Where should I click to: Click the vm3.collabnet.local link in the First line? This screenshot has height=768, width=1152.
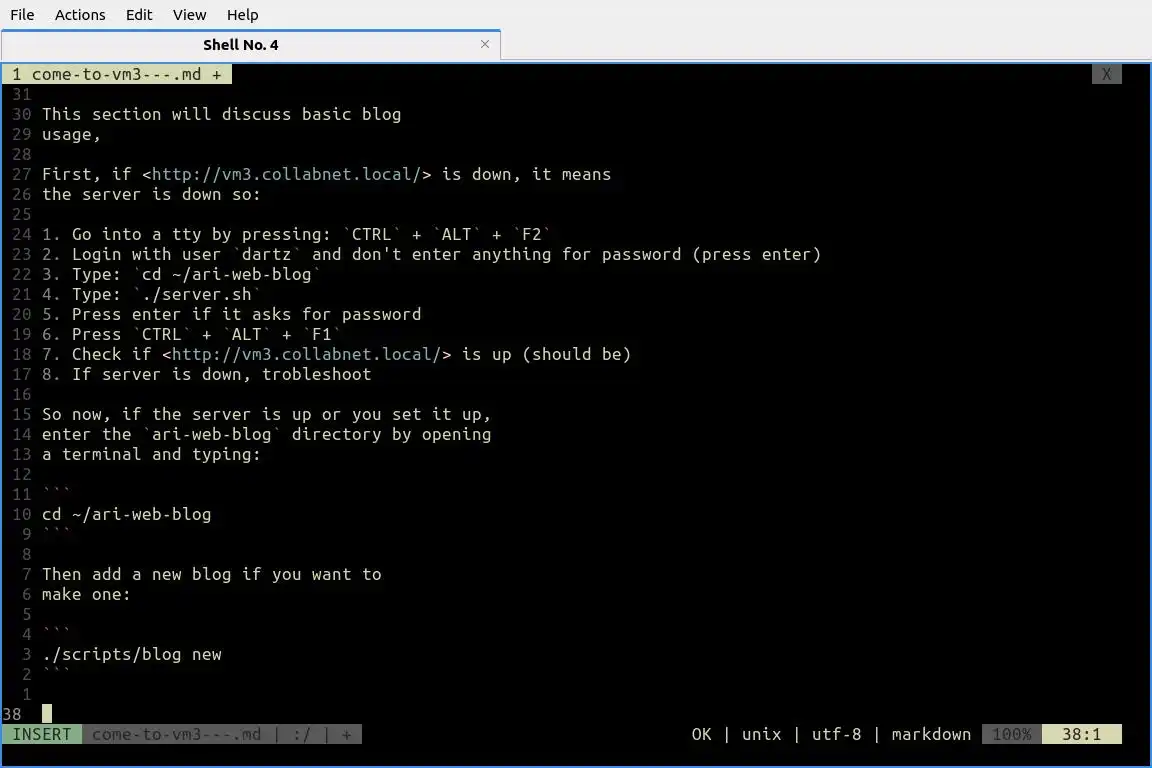click(x=287, y=174)
